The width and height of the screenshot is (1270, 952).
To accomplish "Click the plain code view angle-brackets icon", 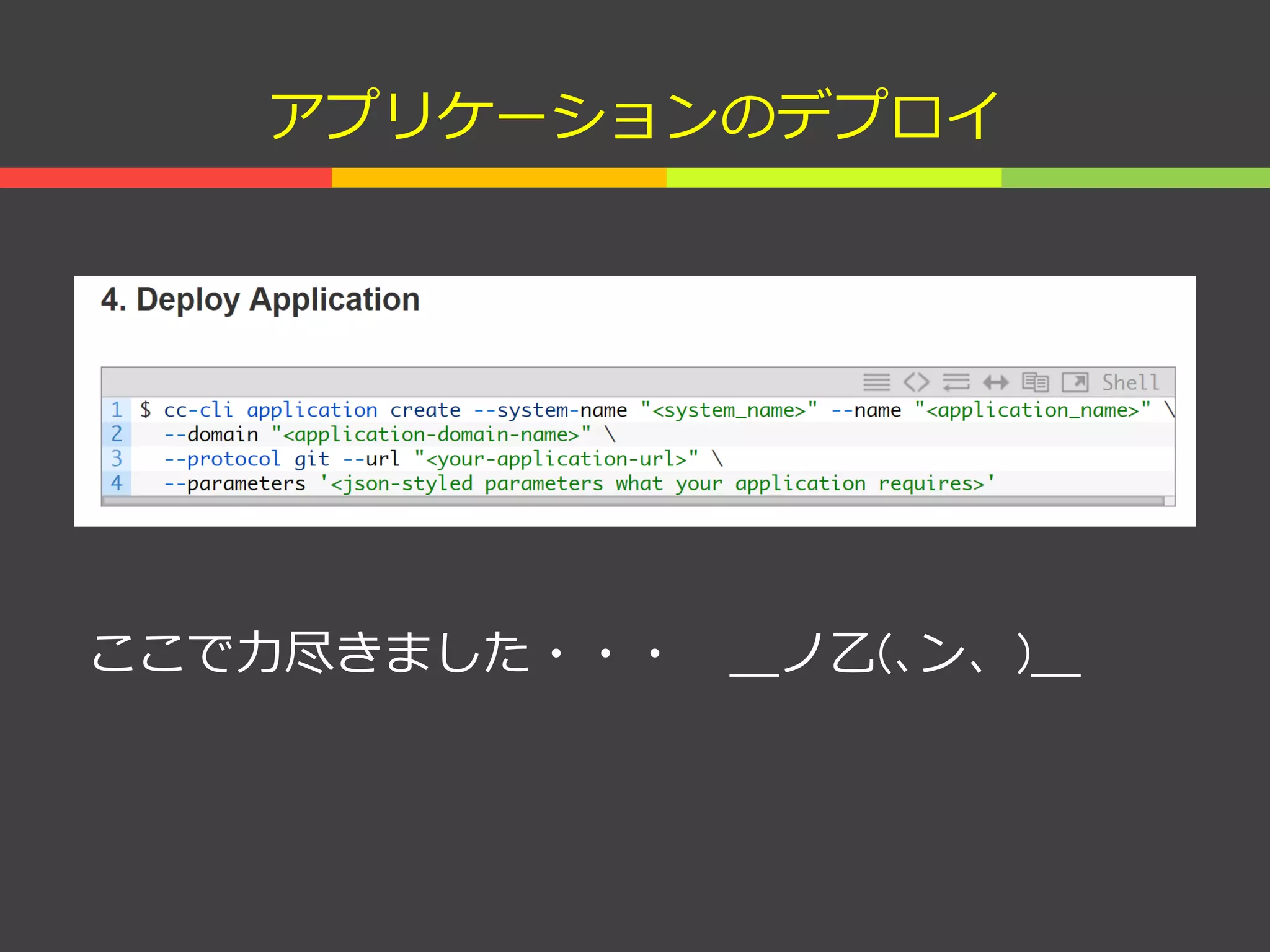I will coord(916,382).
